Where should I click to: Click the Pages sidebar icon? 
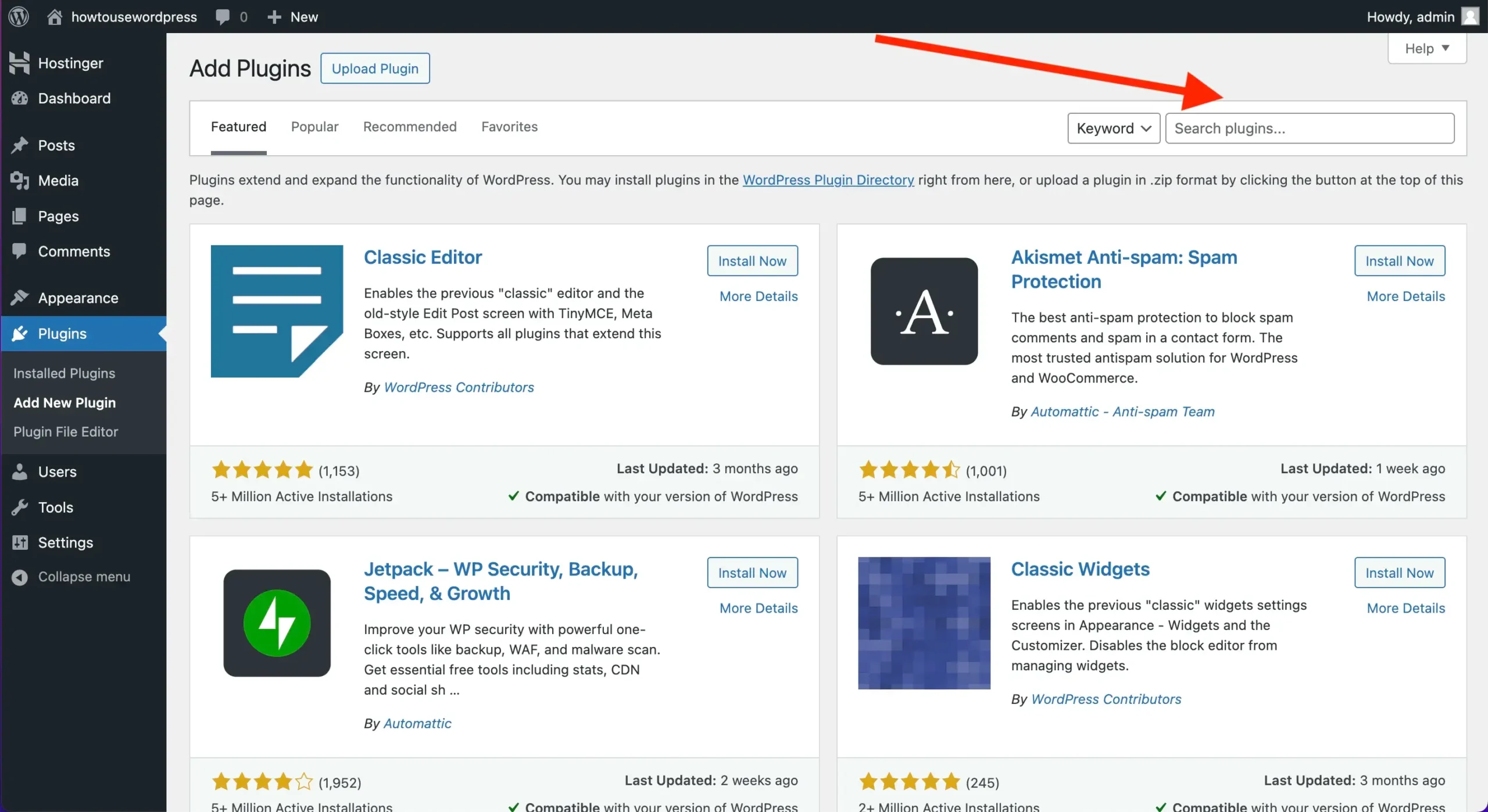pos(19,216)
